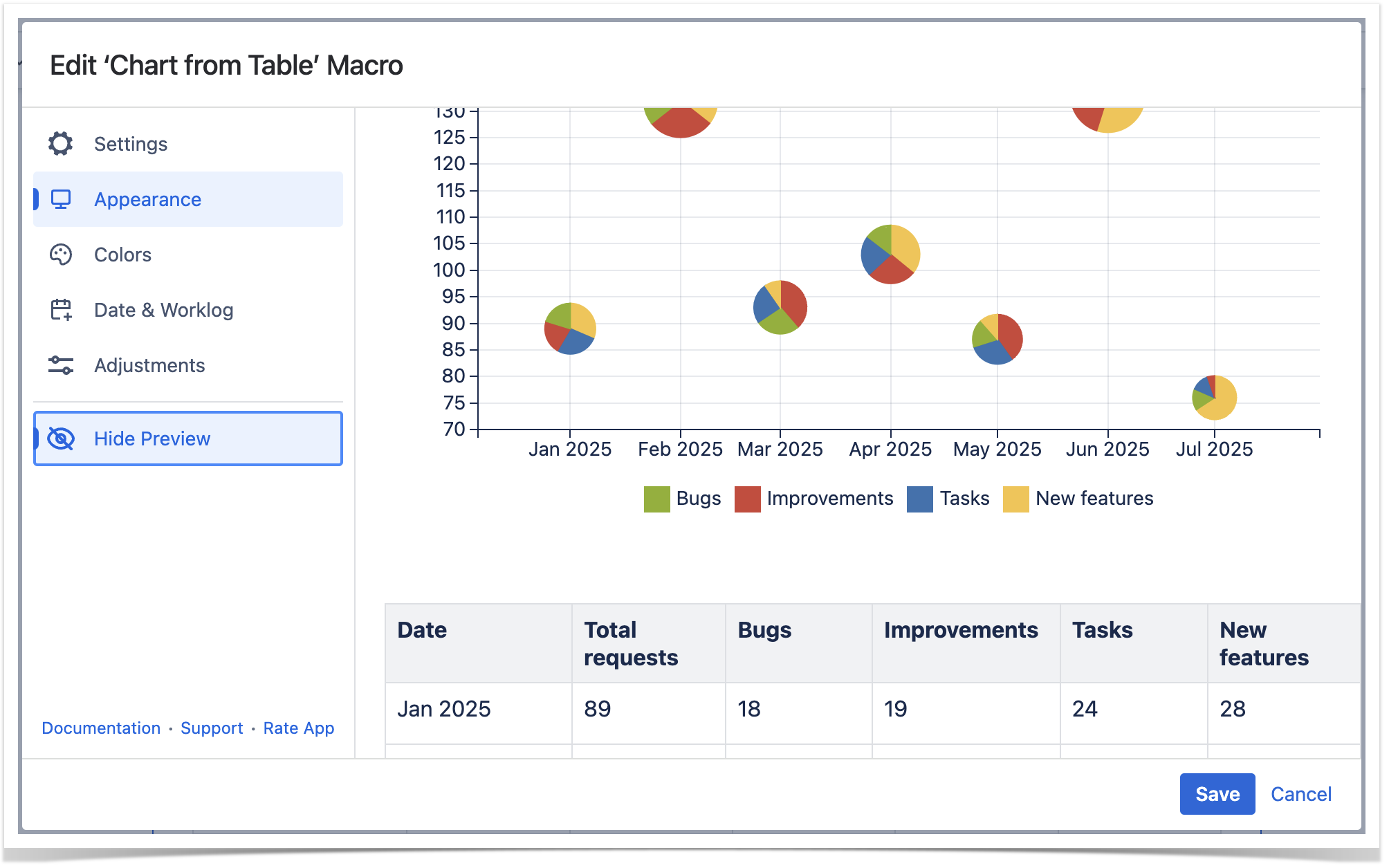Viewport: 1389px width, 868px height.
Task: Click the Adjustments sliders icon
Action: coord(61,365)
